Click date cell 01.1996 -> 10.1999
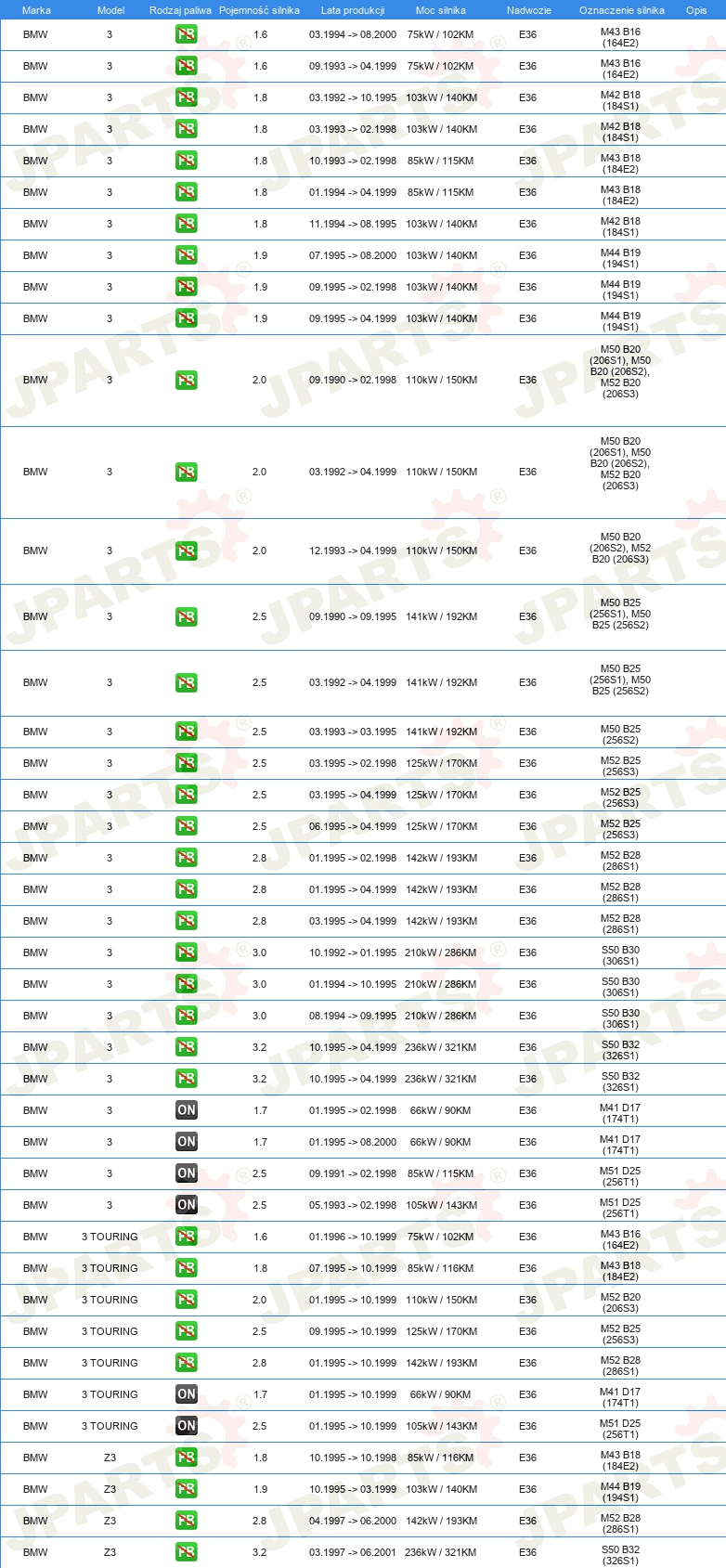Viewport: 726px width, 1568px height. click(x=353, y=1237)
